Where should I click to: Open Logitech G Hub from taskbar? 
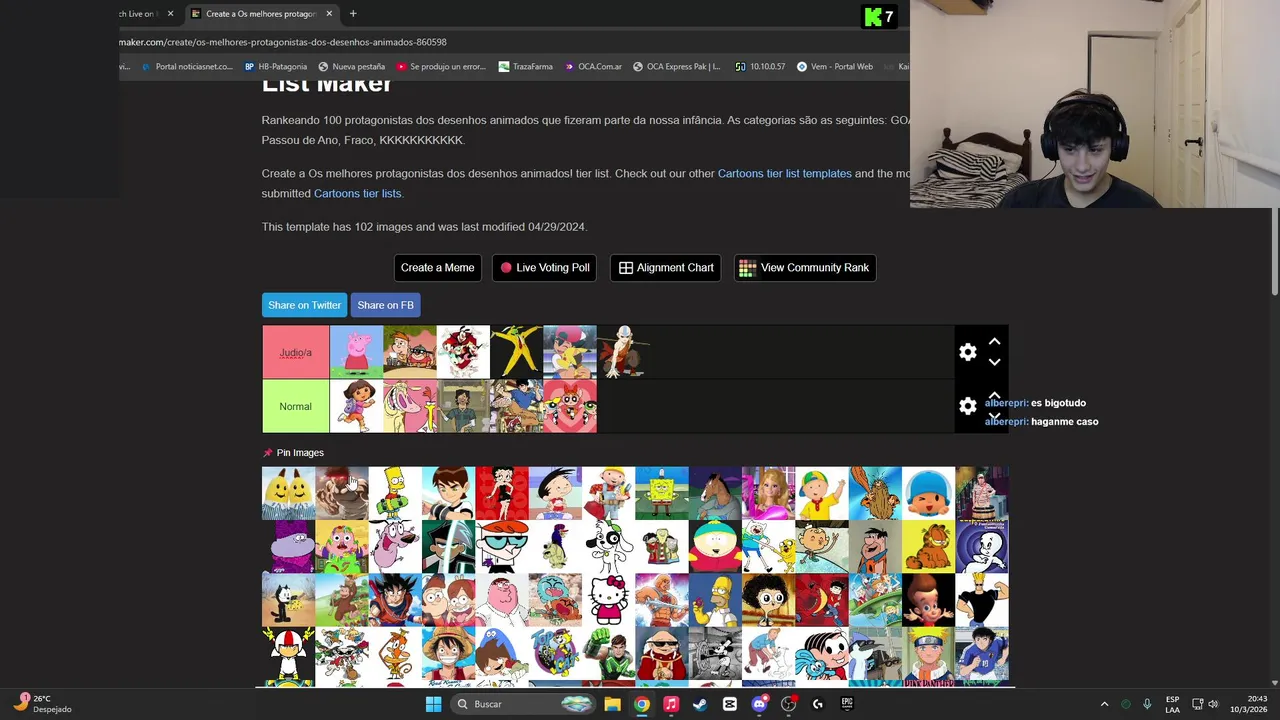[818, 704]
